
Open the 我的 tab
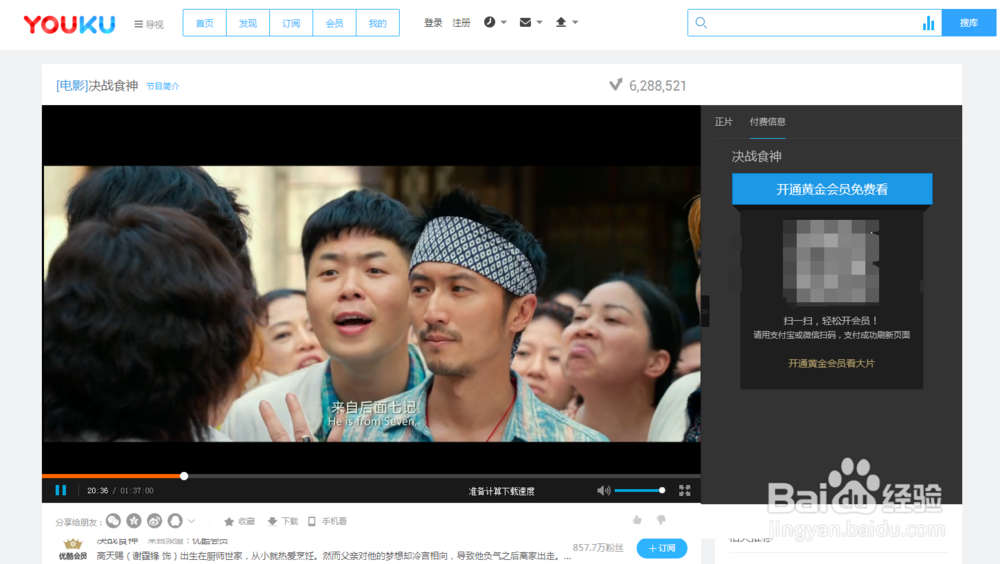click(x=378, y=23)
